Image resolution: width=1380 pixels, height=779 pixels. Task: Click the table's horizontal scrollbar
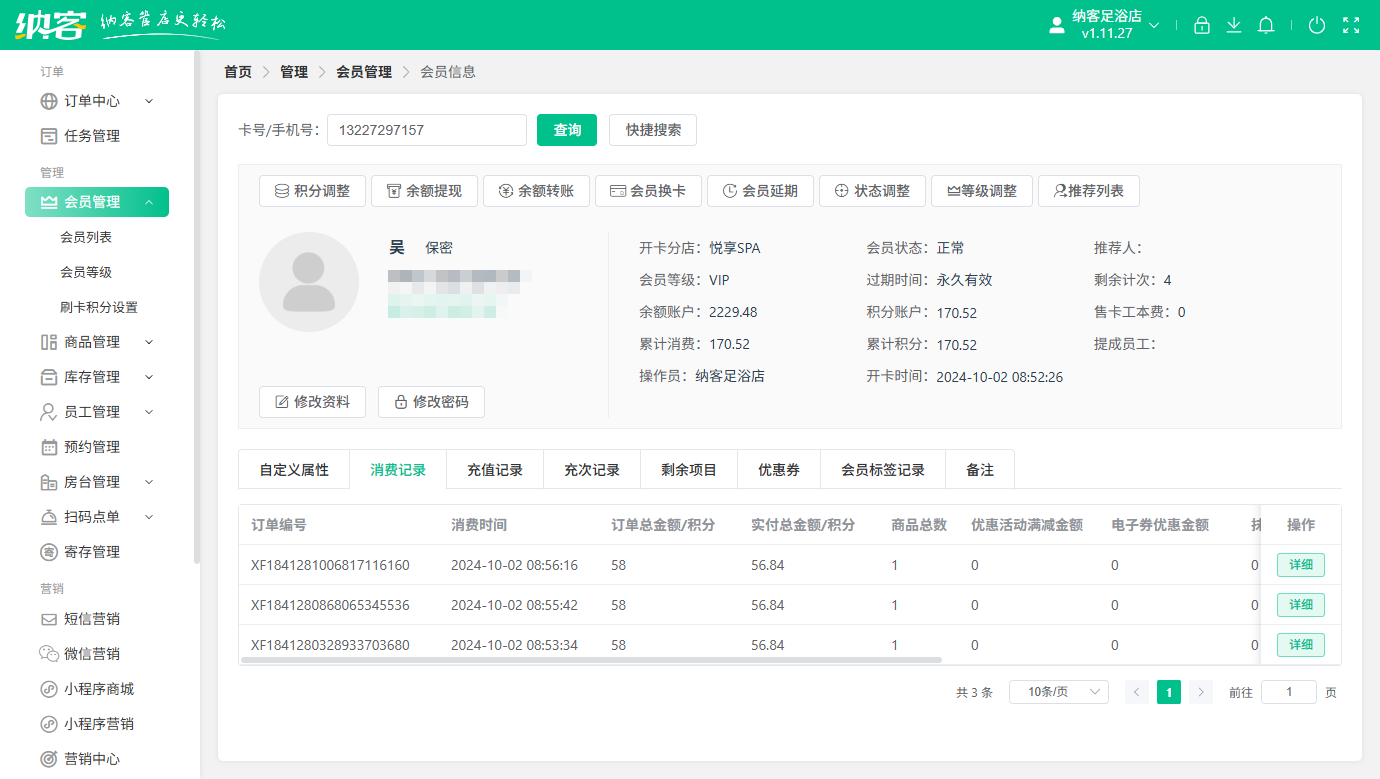point(590,660)
